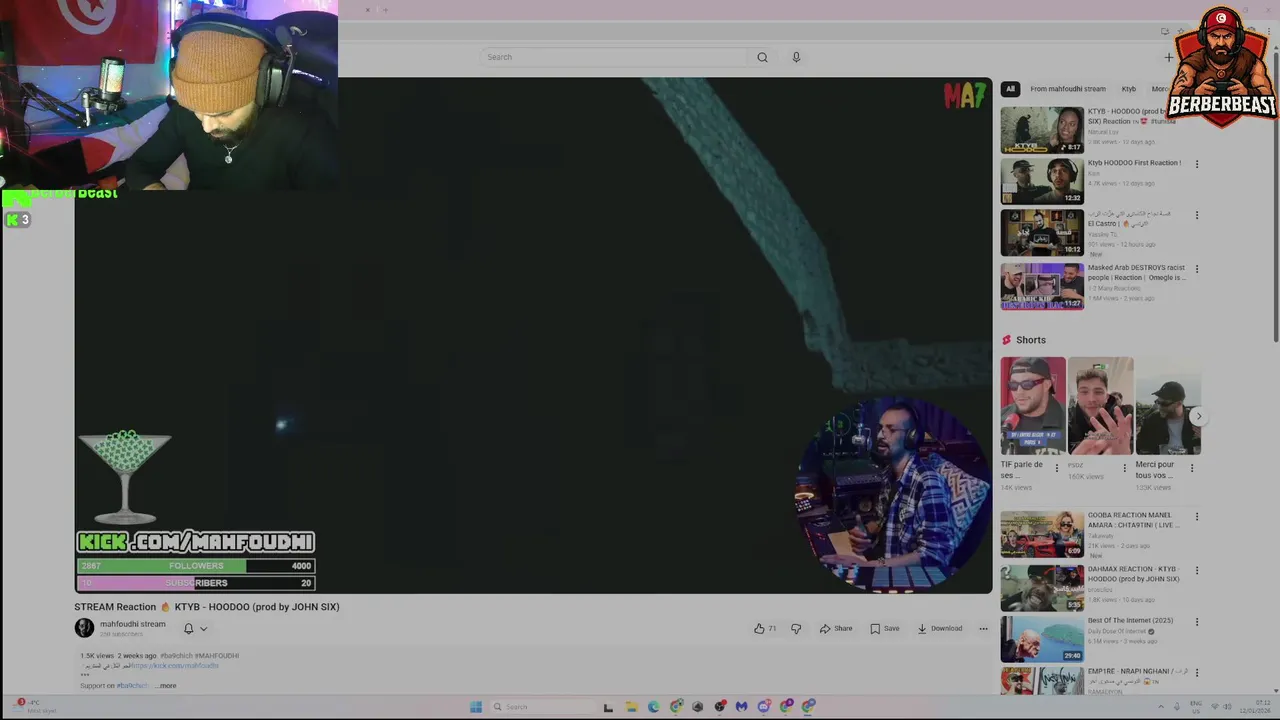Save the video to a playlist
The width and height of the screenshot is (1280, 720).
coord(885,629)
